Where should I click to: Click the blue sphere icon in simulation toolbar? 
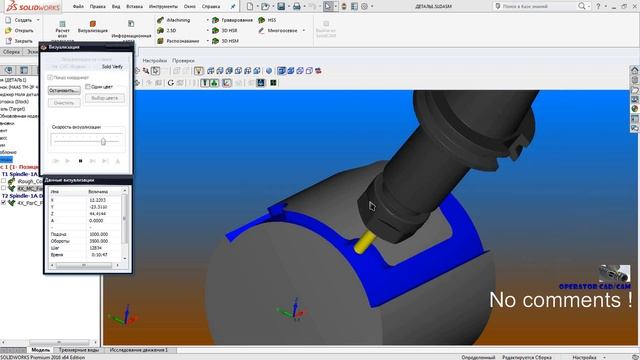click(269, 71)
